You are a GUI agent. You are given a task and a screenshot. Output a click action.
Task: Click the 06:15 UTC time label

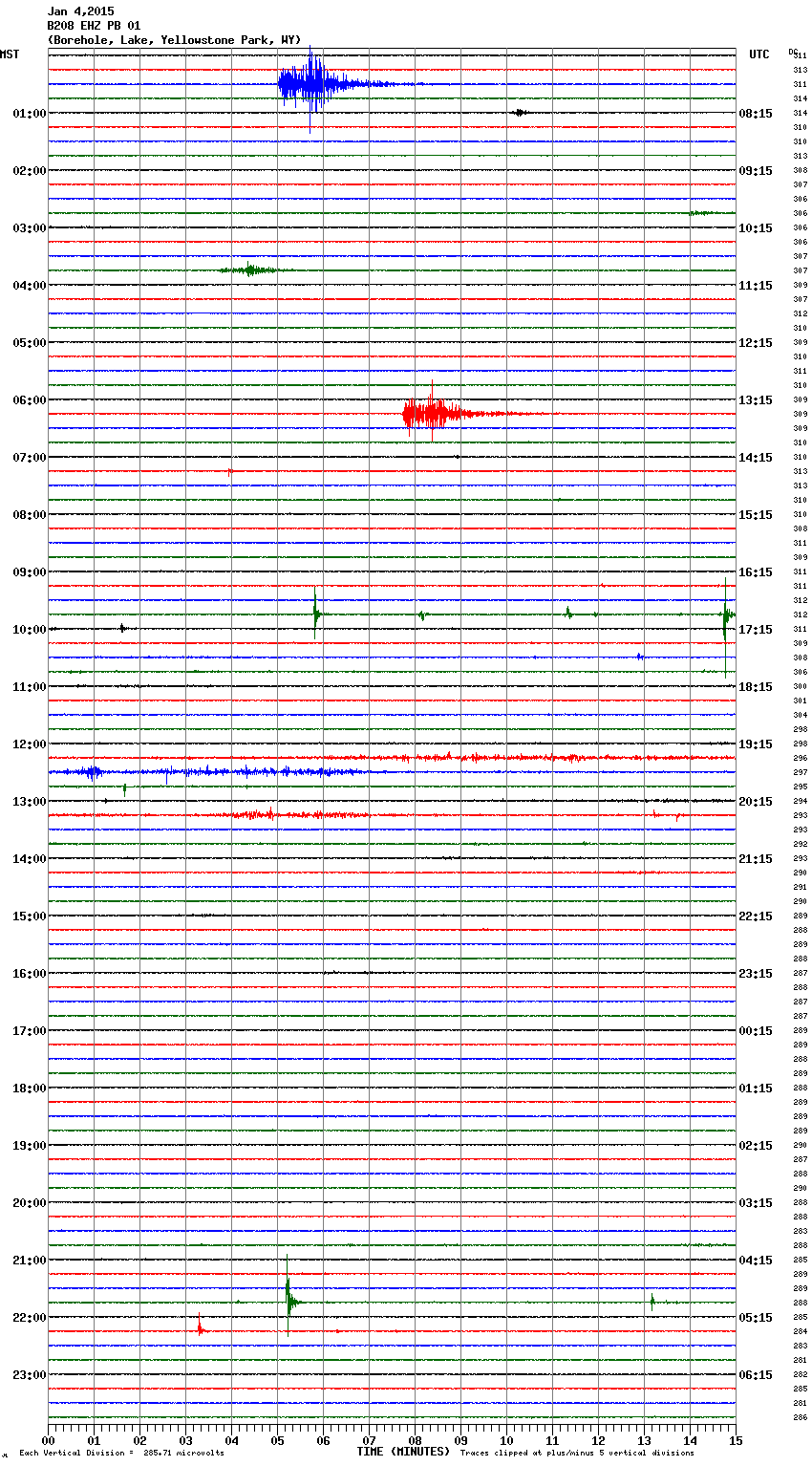(756, 1375)
